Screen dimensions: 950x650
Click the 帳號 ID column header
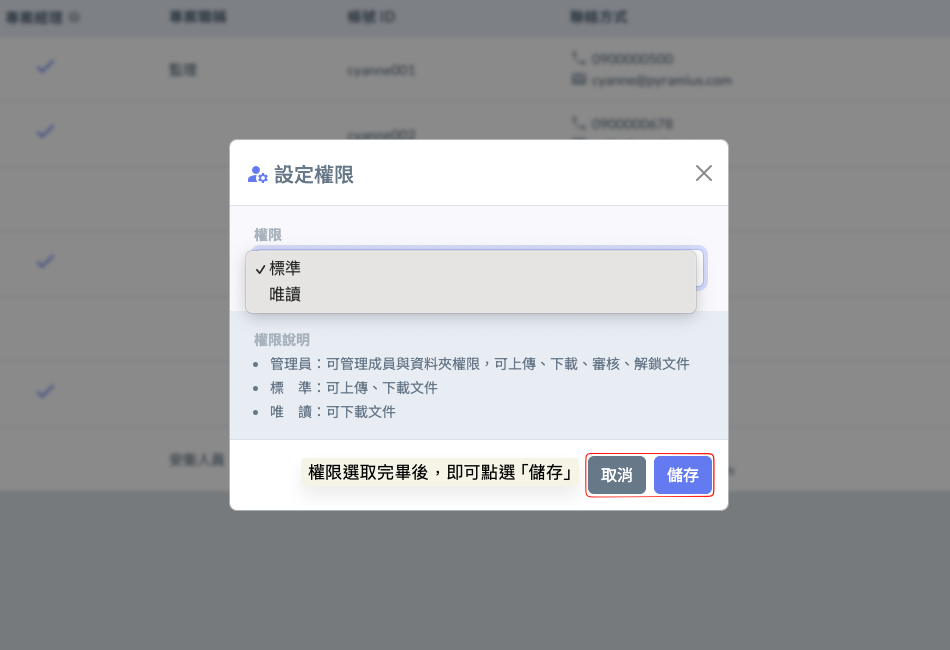pos(371,18)
